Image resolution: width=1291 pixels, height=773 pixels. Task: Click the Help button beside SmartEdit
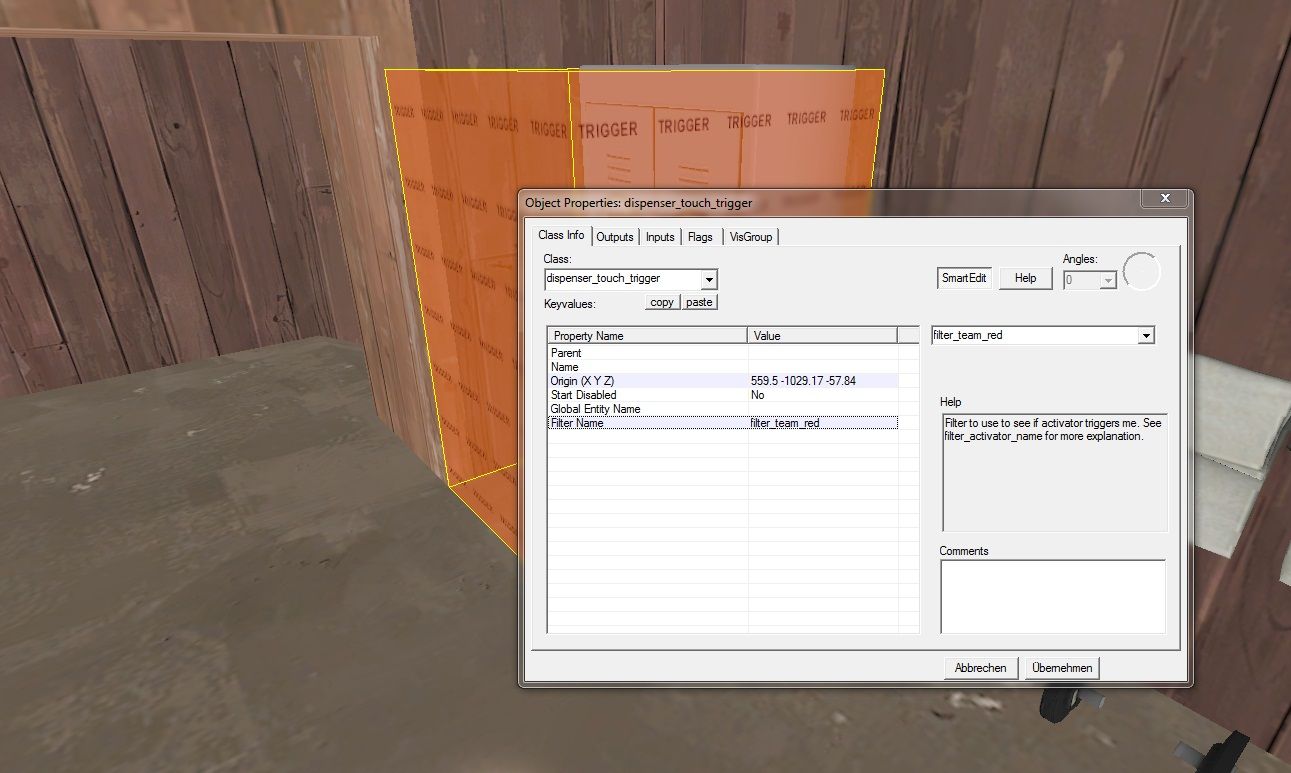point(1025,278)
